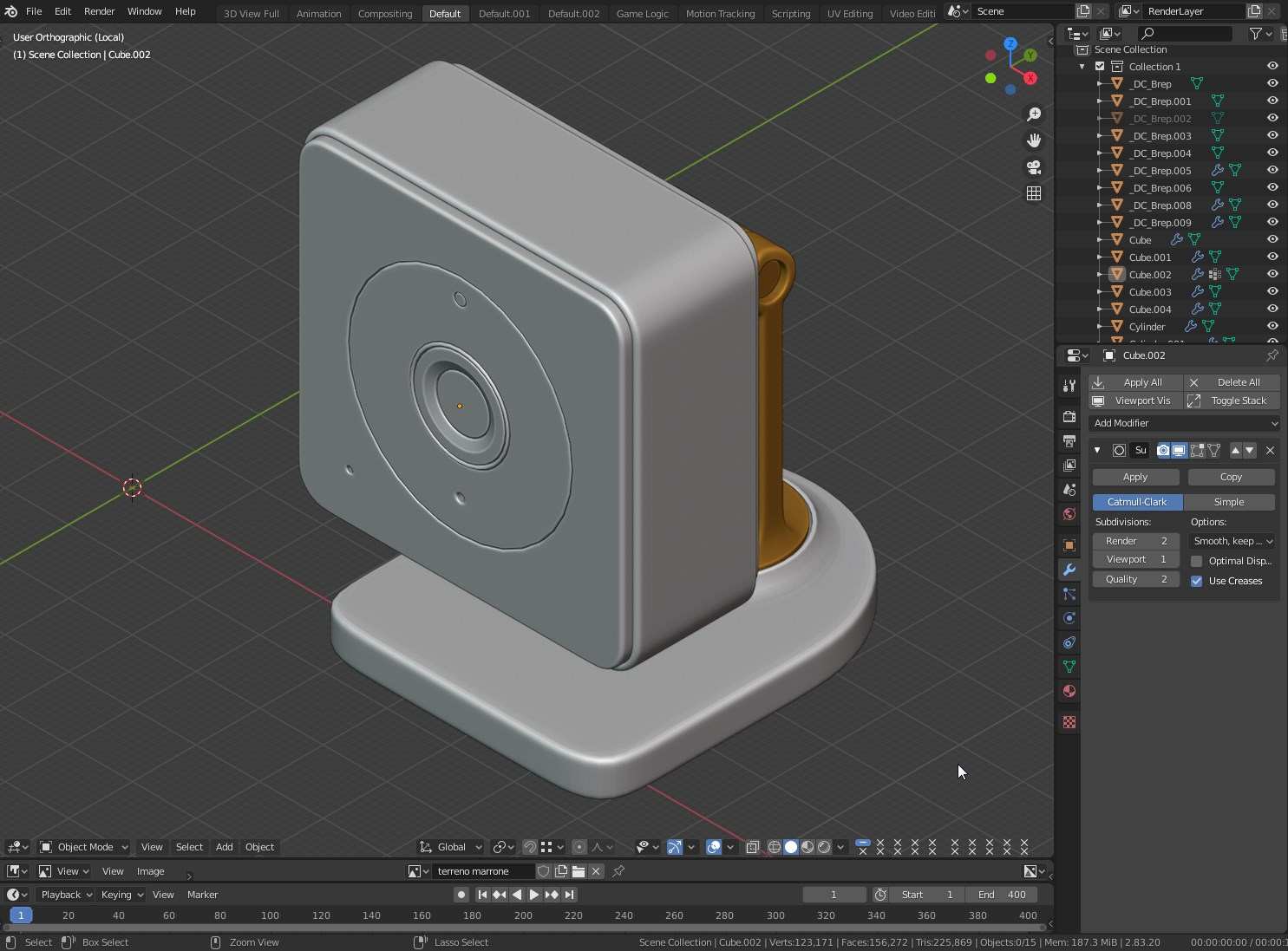Switch to the UV Editing workspace tab
This screenshot has width=1288, height=951.
849,13
